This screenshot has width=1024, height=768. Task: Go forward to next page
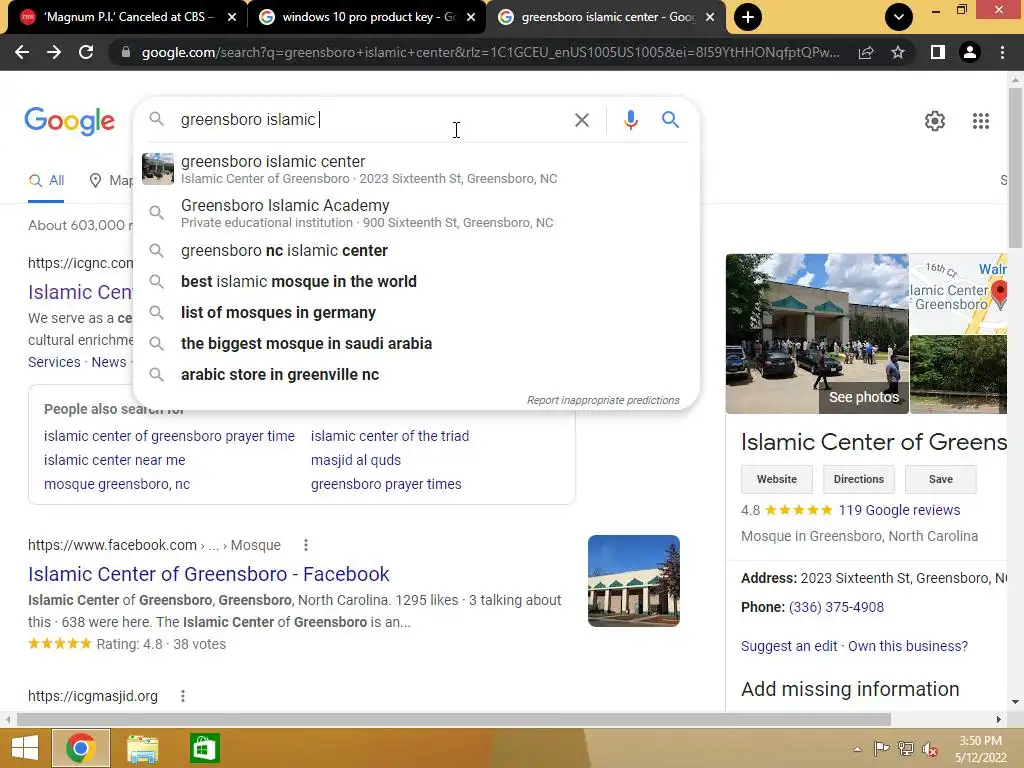[54, 52]
